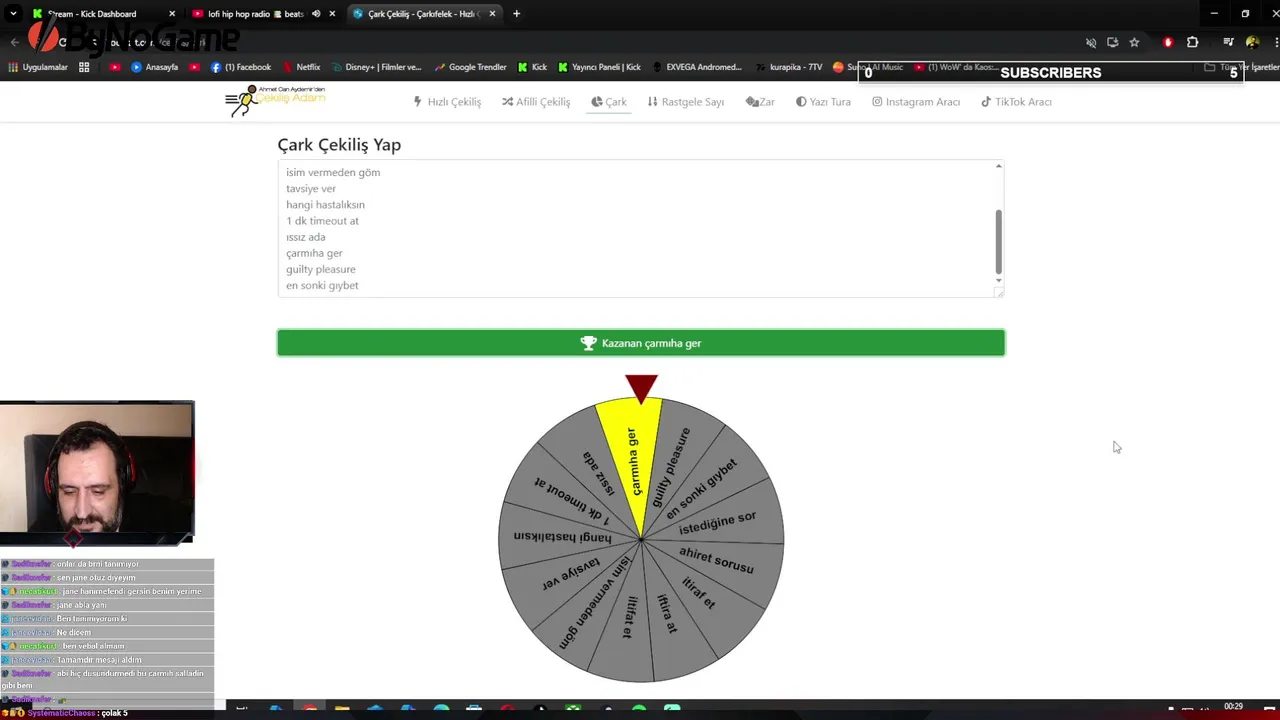This screenshot has width=1280, height=720.
Task: Expand the tab search dropdown arrow
Action: [13, 14]
